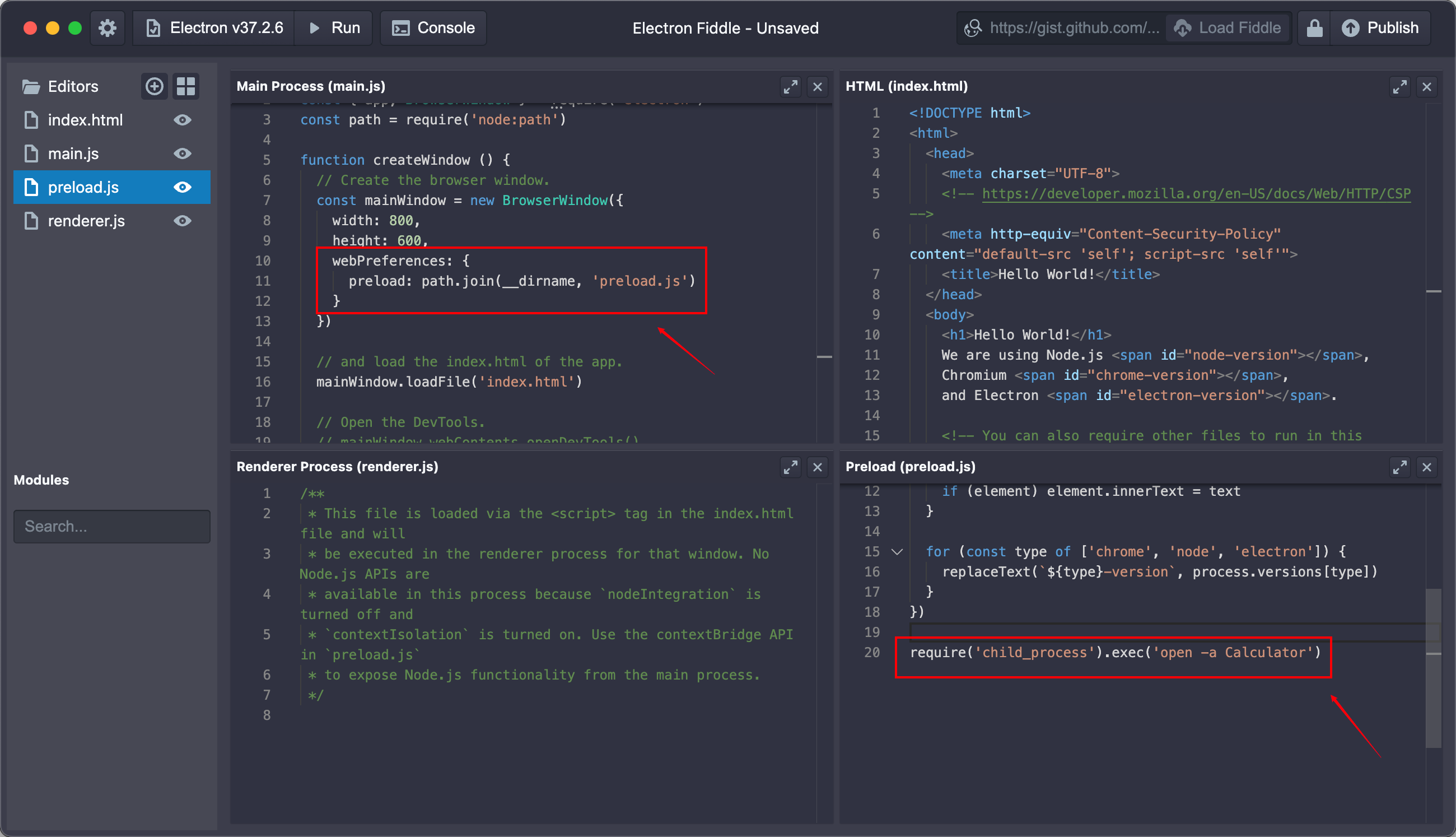Viewport: 1456px width, 837px height.
Task: Click the reset layout grid icon
Action: click(185, 86)
